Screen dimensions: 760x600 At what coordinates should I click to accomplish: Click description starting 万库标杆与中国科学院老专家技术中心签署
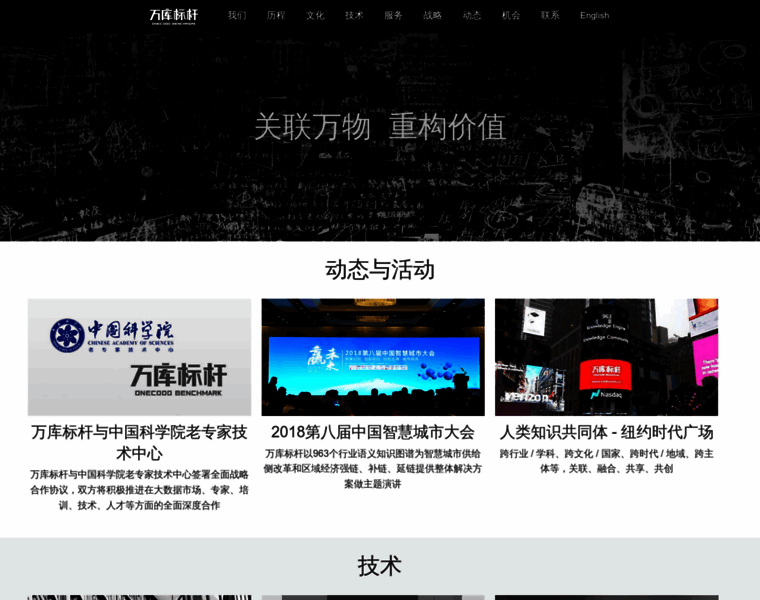point(140,490)
